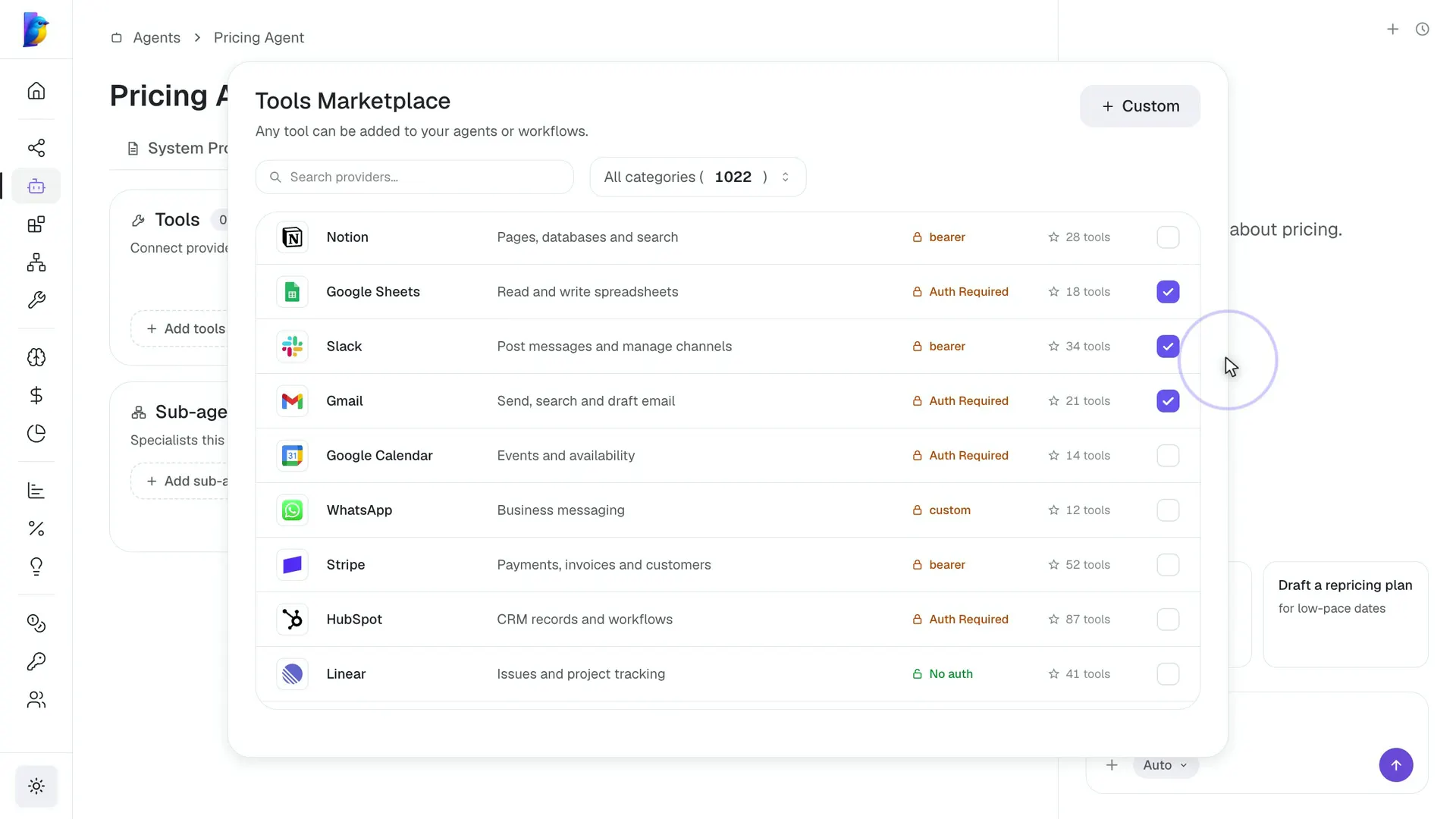Click the Custom tool button
The height and width of the screenshot is (819, 1456).
(x=1140, y=106)
